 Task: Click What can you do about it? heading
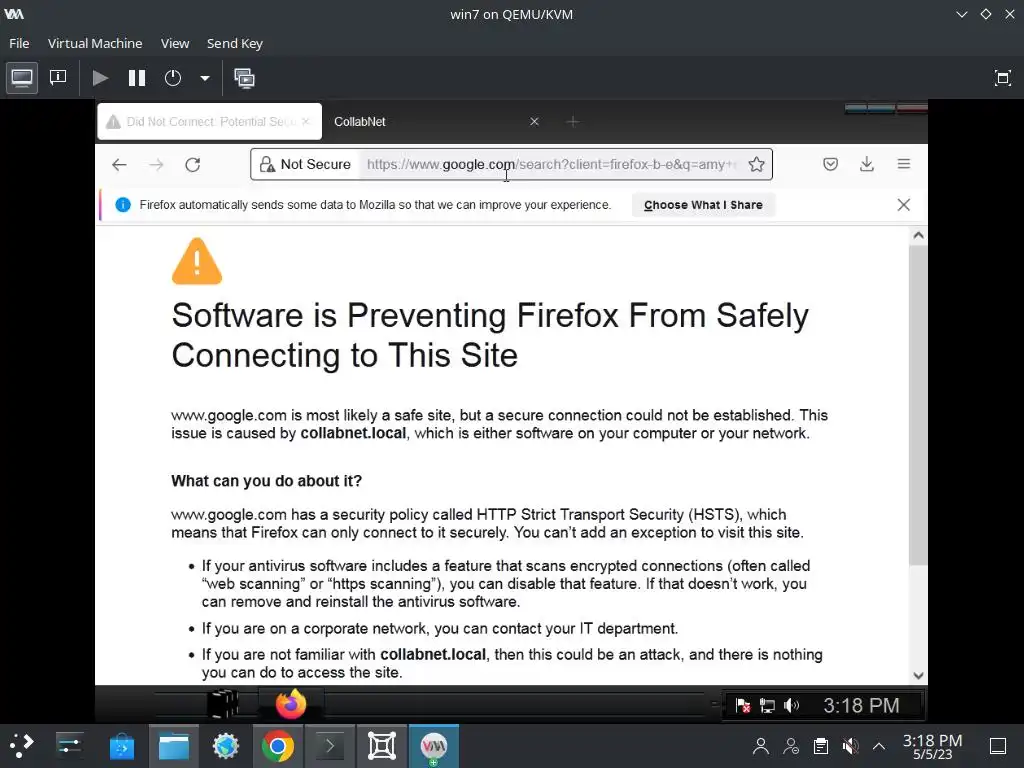point(266,481)
